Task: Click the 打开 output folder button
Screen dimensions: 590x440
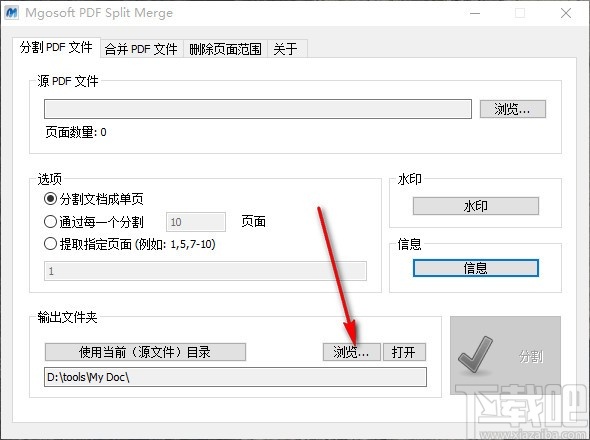Action: (404, 352)
